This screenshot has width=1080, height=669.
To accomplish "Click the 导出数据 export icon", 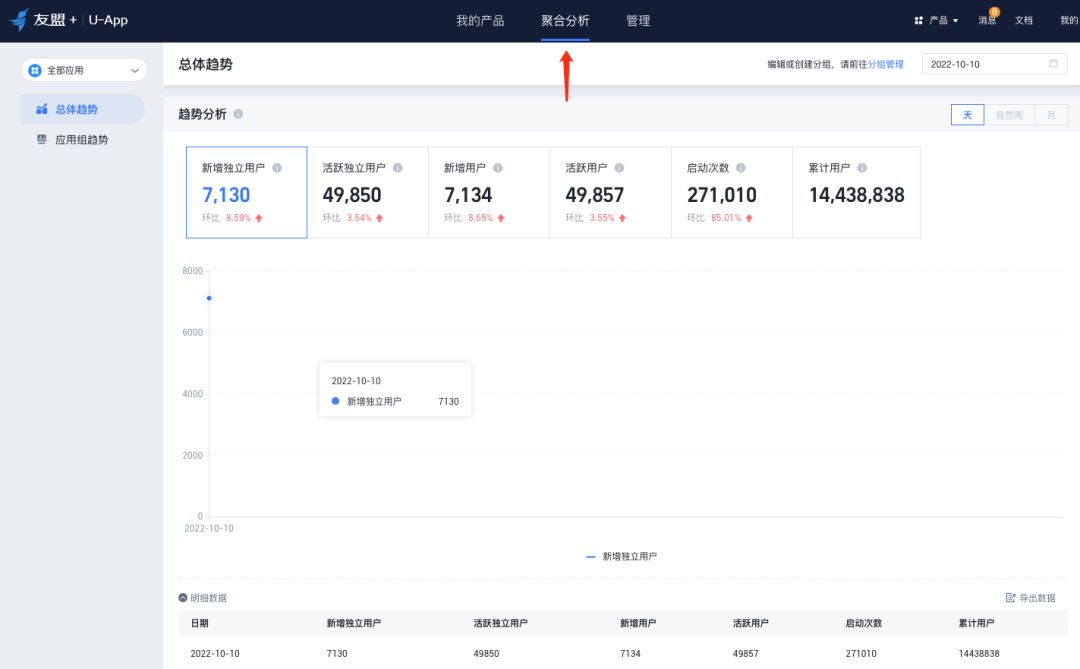I will point(1010,598).
